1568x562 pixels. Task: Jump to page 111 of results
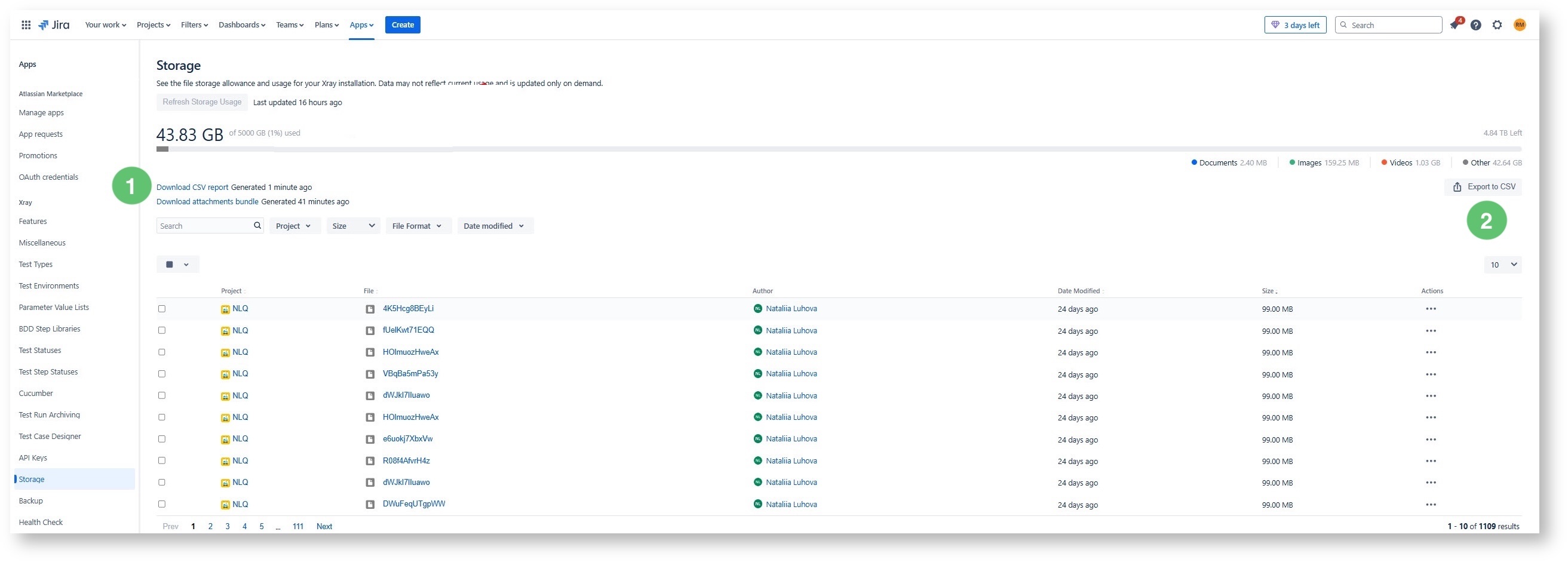coord(297,527)
